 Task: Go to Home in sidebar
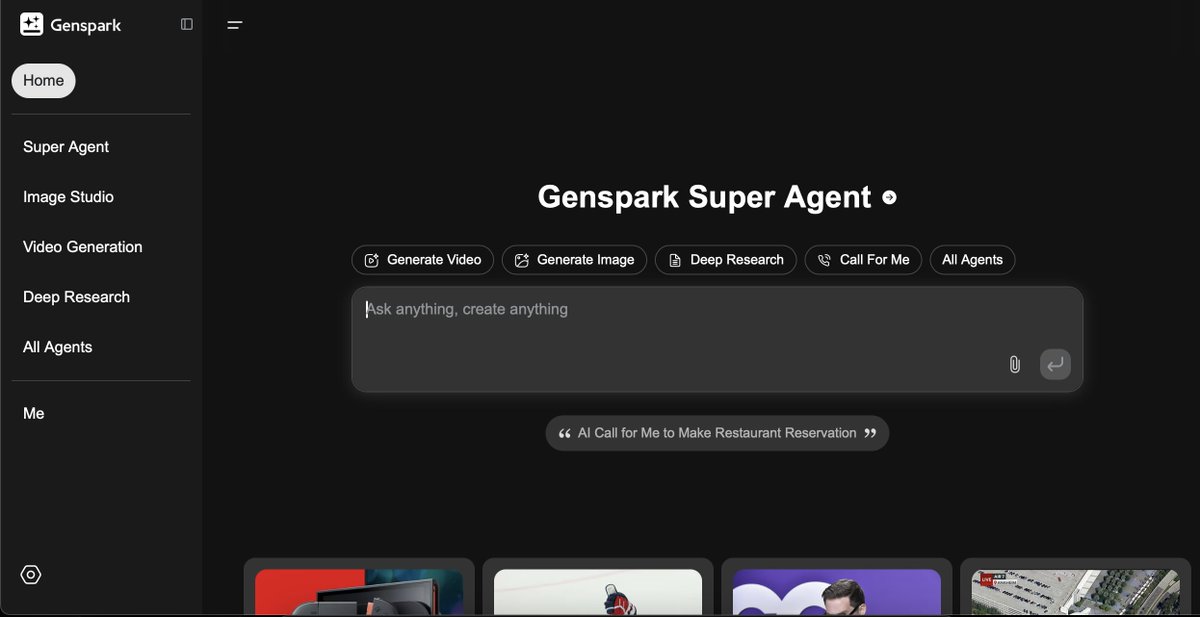(43, 81)
